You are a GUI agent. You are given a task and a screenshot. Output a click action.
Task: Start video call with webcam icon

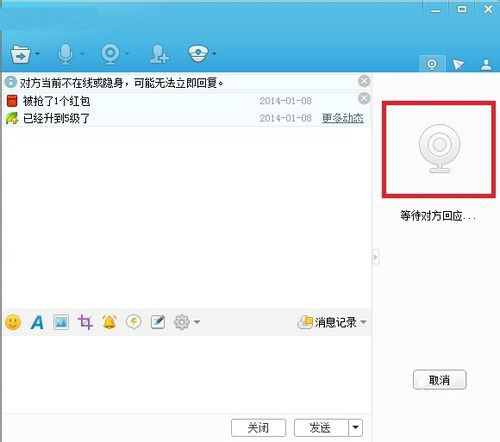[110, 54]
